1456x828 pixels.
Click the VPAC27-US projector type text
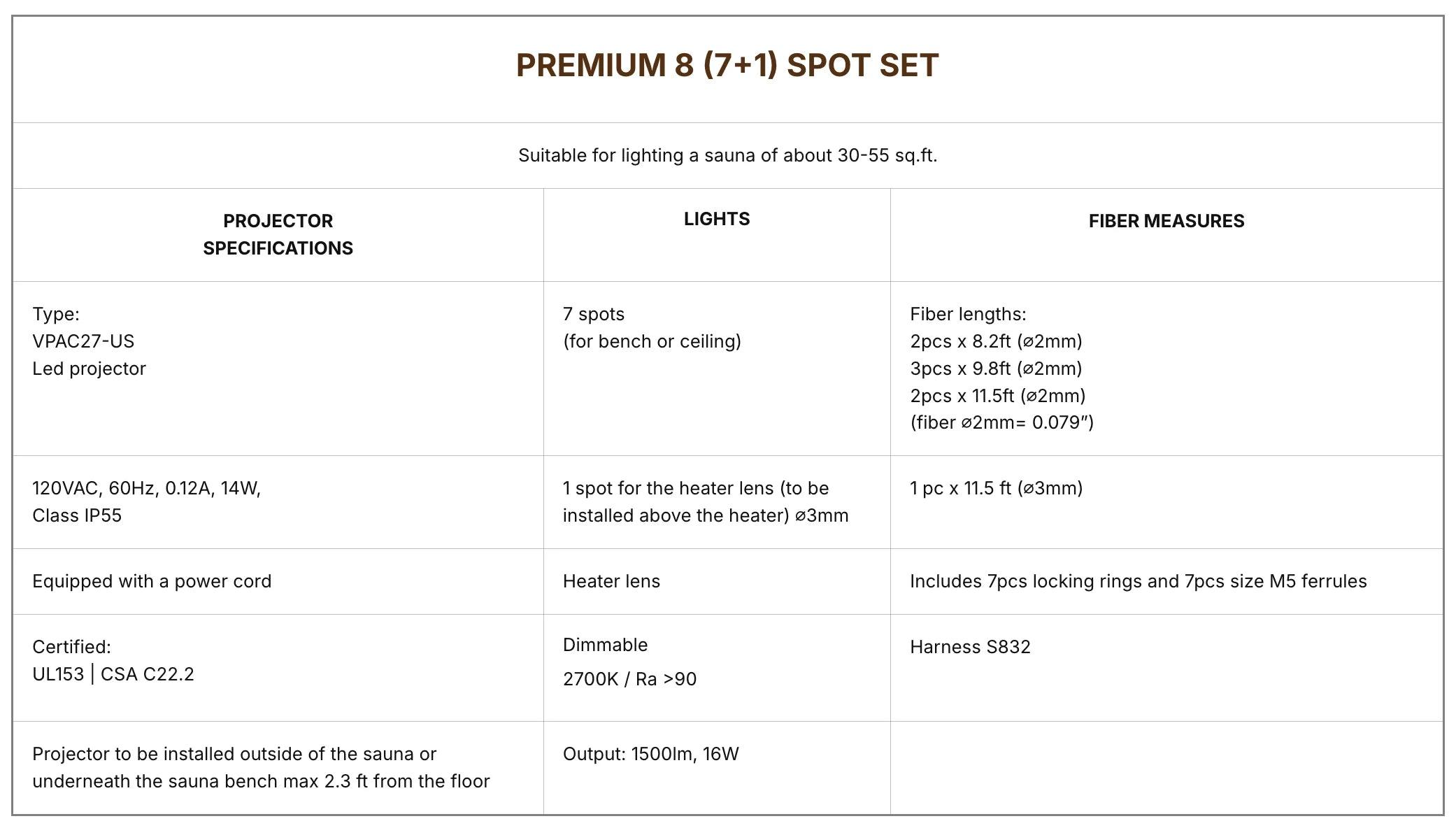[x=83, y=341]
